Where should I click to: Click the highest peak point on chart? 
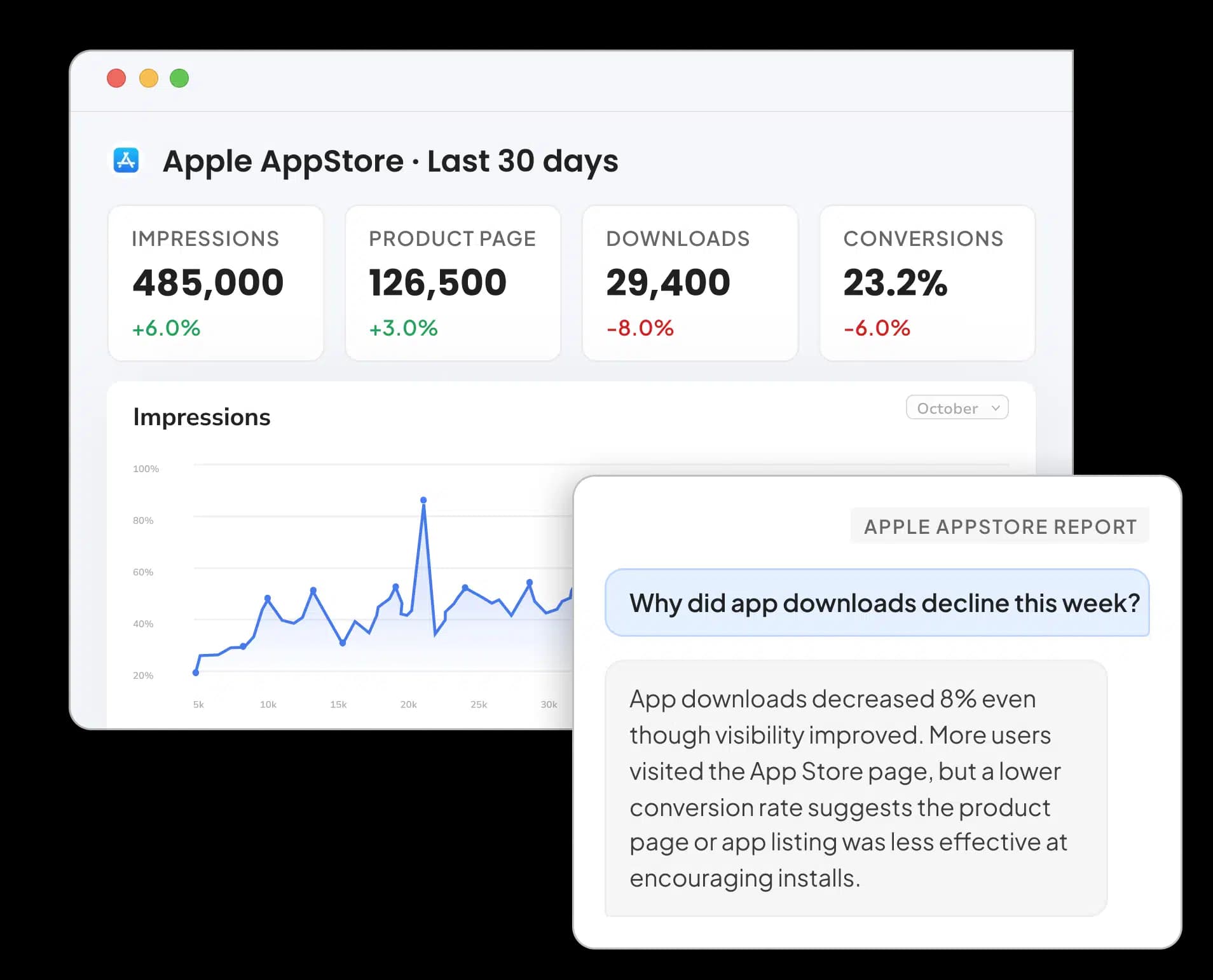(x=423, y=500)
